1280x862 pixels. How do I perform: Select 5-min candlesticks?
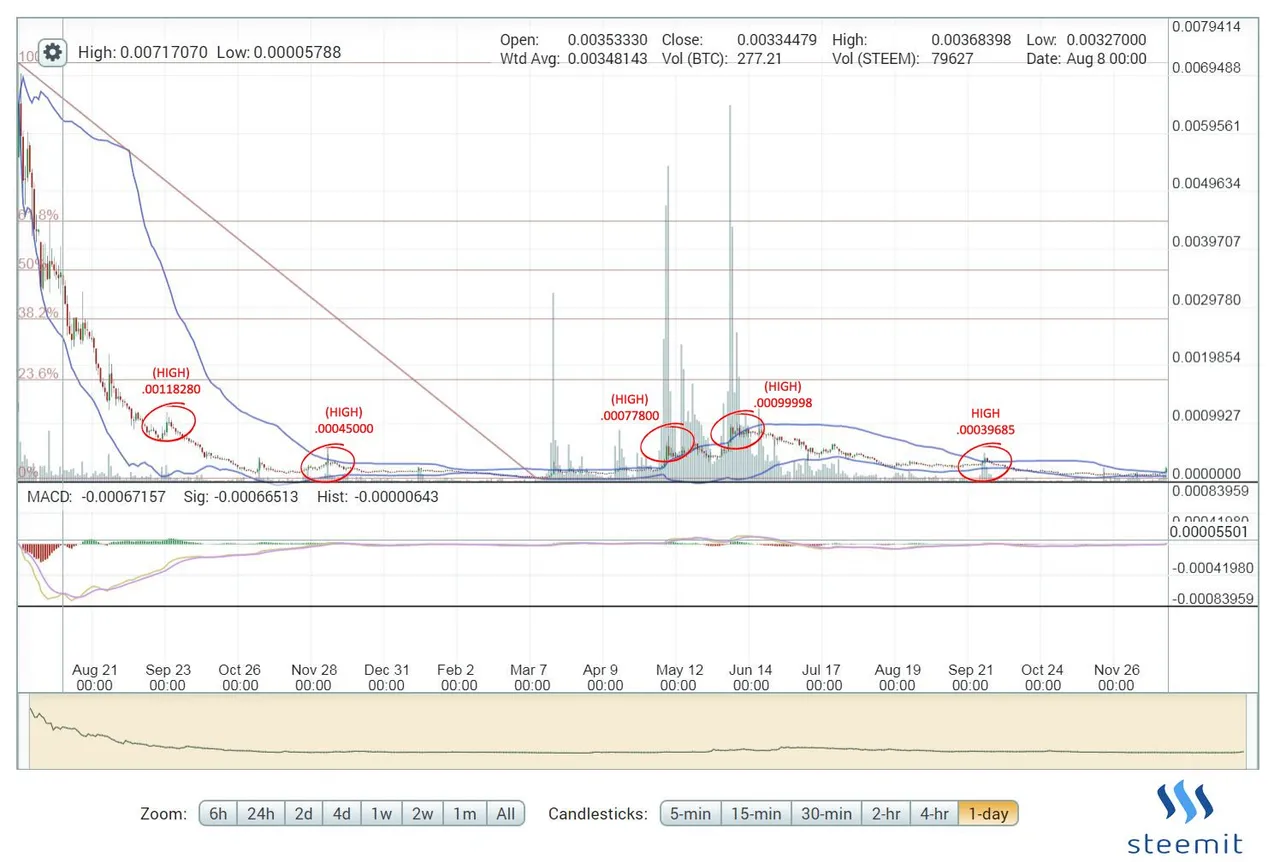pos(690,814)
